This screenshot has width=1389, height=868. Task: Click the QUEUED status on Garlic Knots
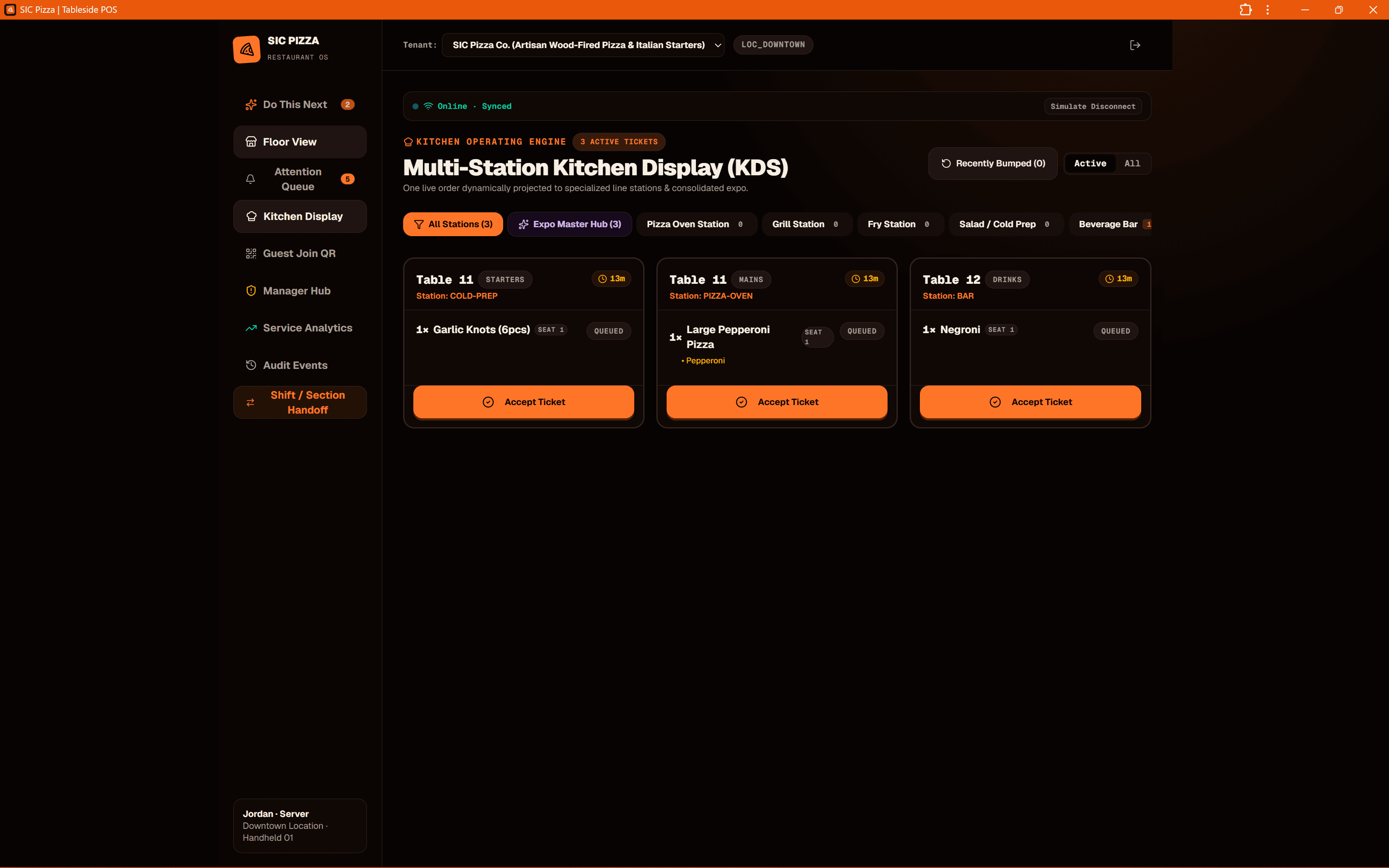point(609,331)
